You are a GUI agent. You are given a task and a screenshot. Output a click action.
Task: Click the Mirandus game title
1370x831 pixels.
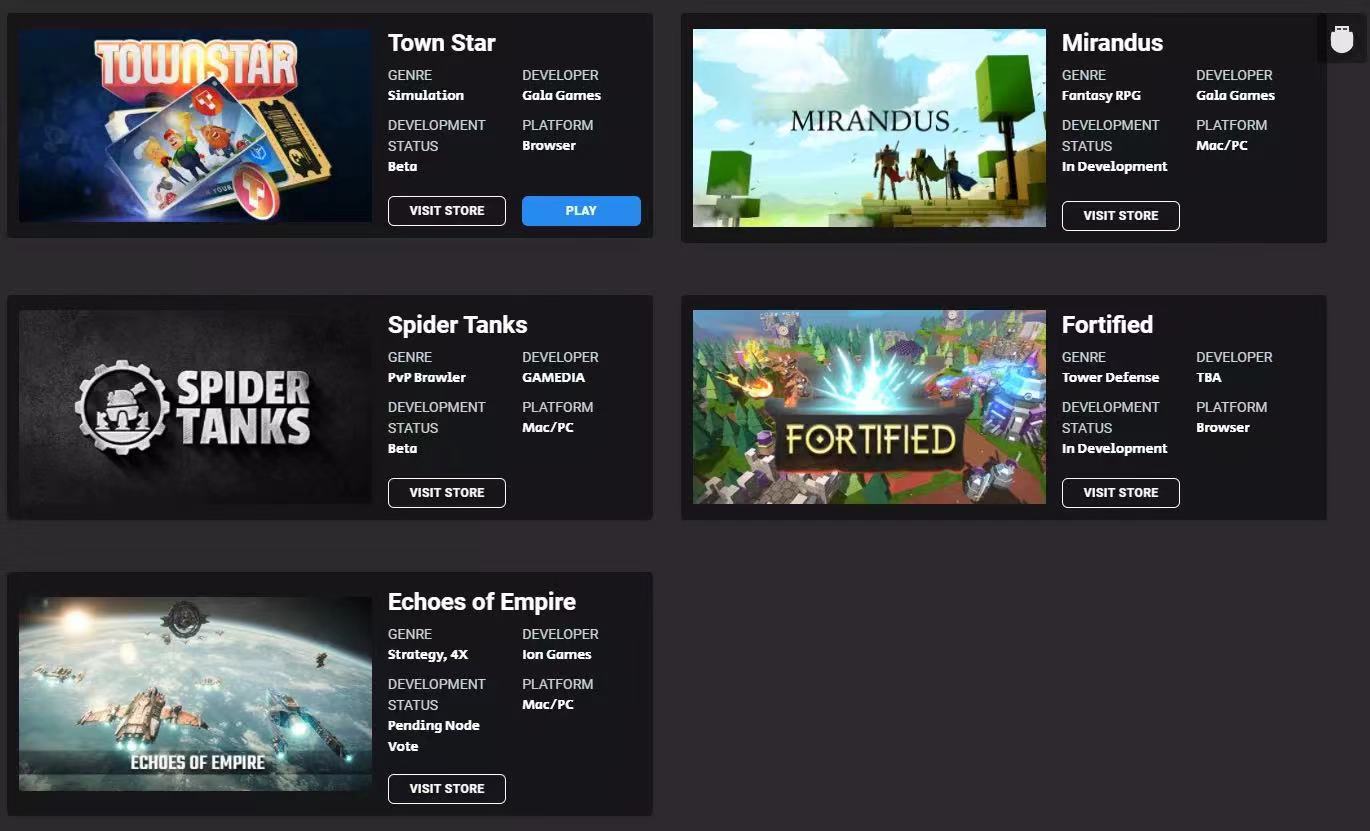pyautogui.click(x=1112, y=43)
